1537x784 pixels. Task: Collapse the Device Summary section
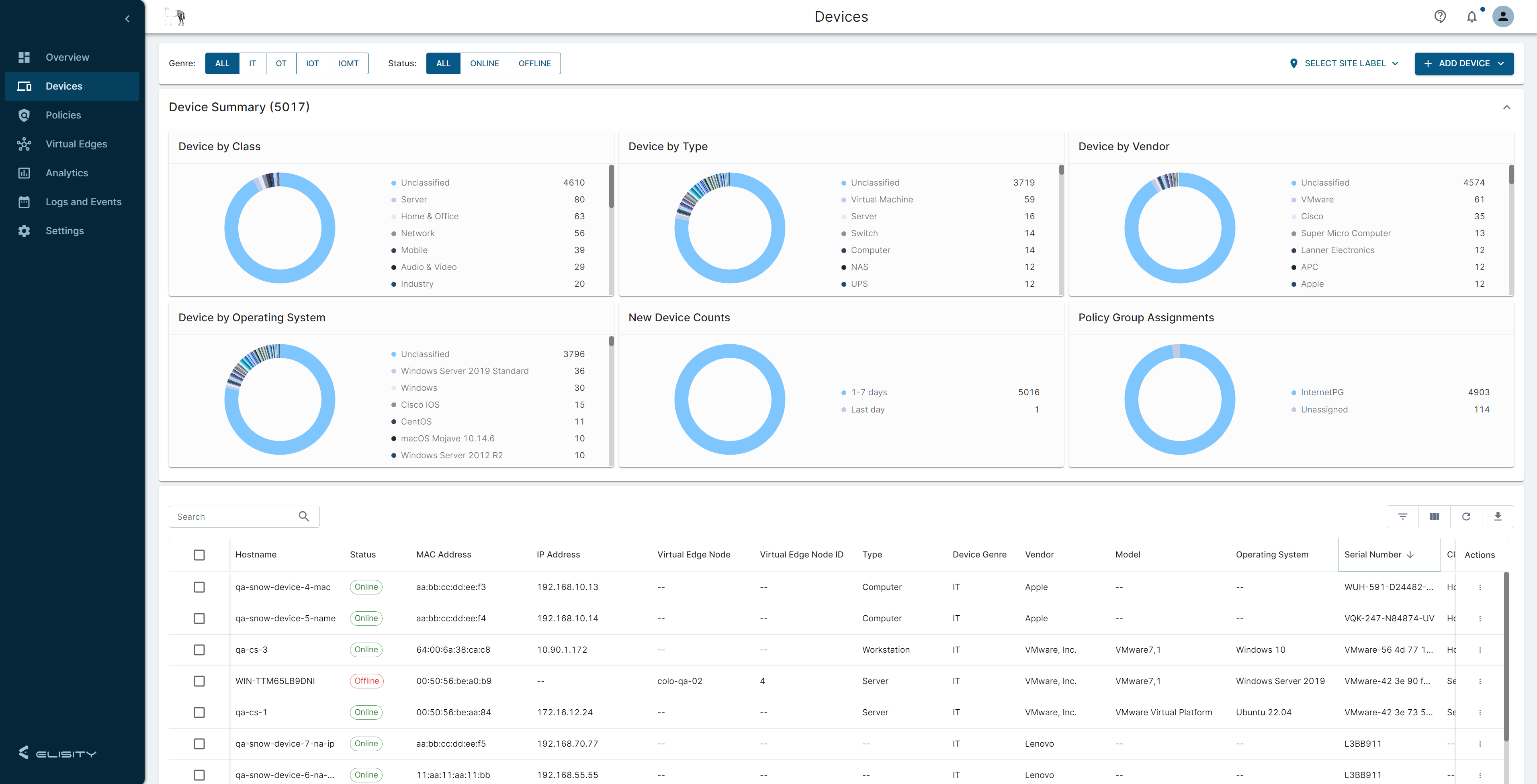(x=1506, y=107)
